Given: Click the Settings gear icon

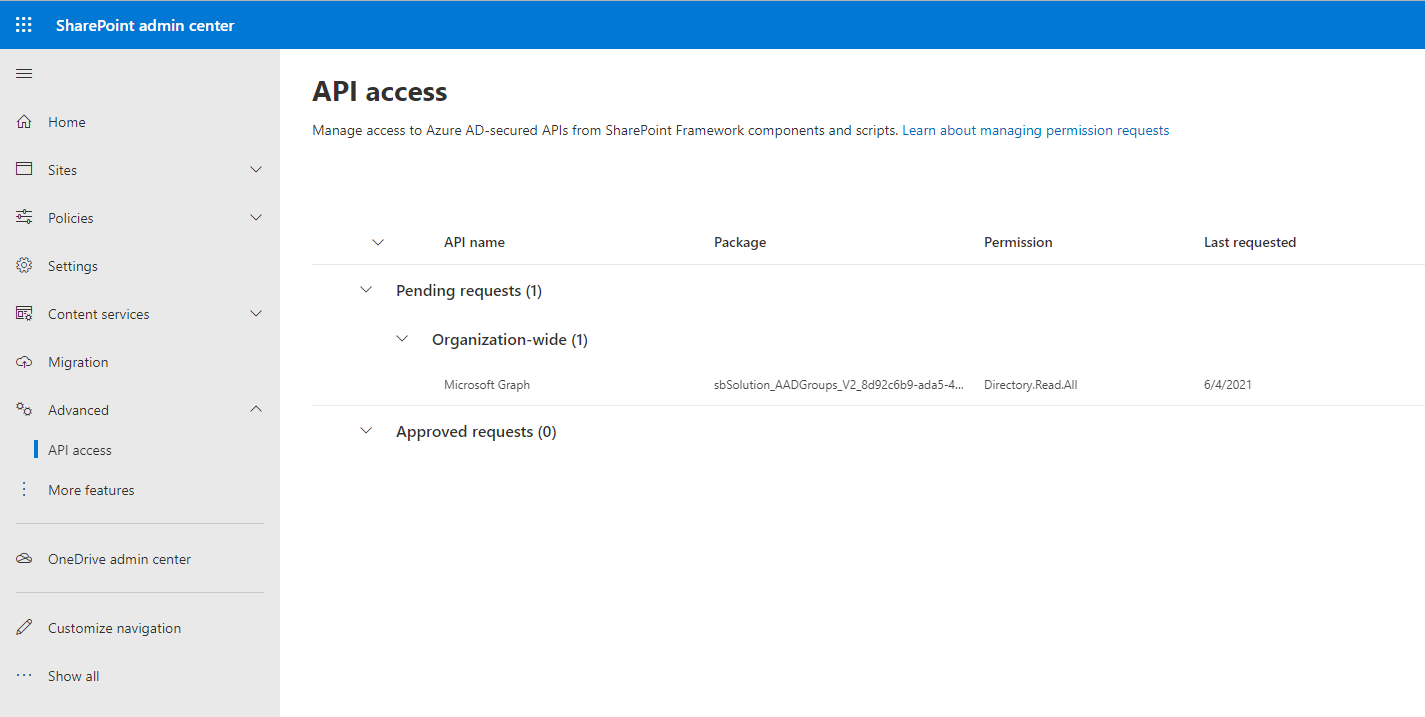Looking at the screenshot, I should (24, 266).
